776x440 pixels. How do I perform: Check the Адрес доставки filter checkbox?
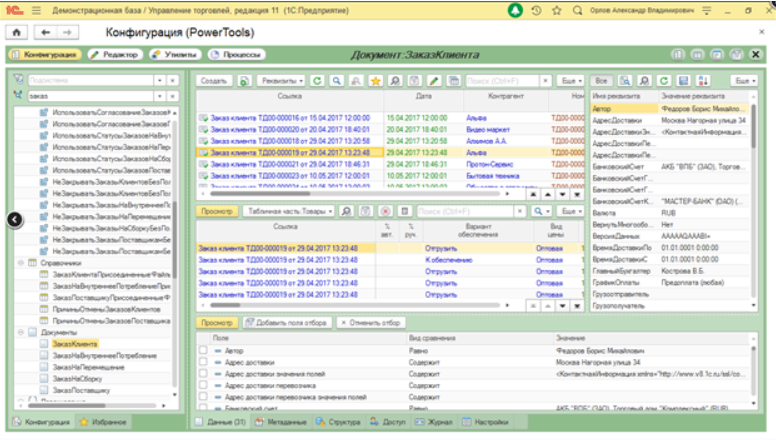point(203,362)
